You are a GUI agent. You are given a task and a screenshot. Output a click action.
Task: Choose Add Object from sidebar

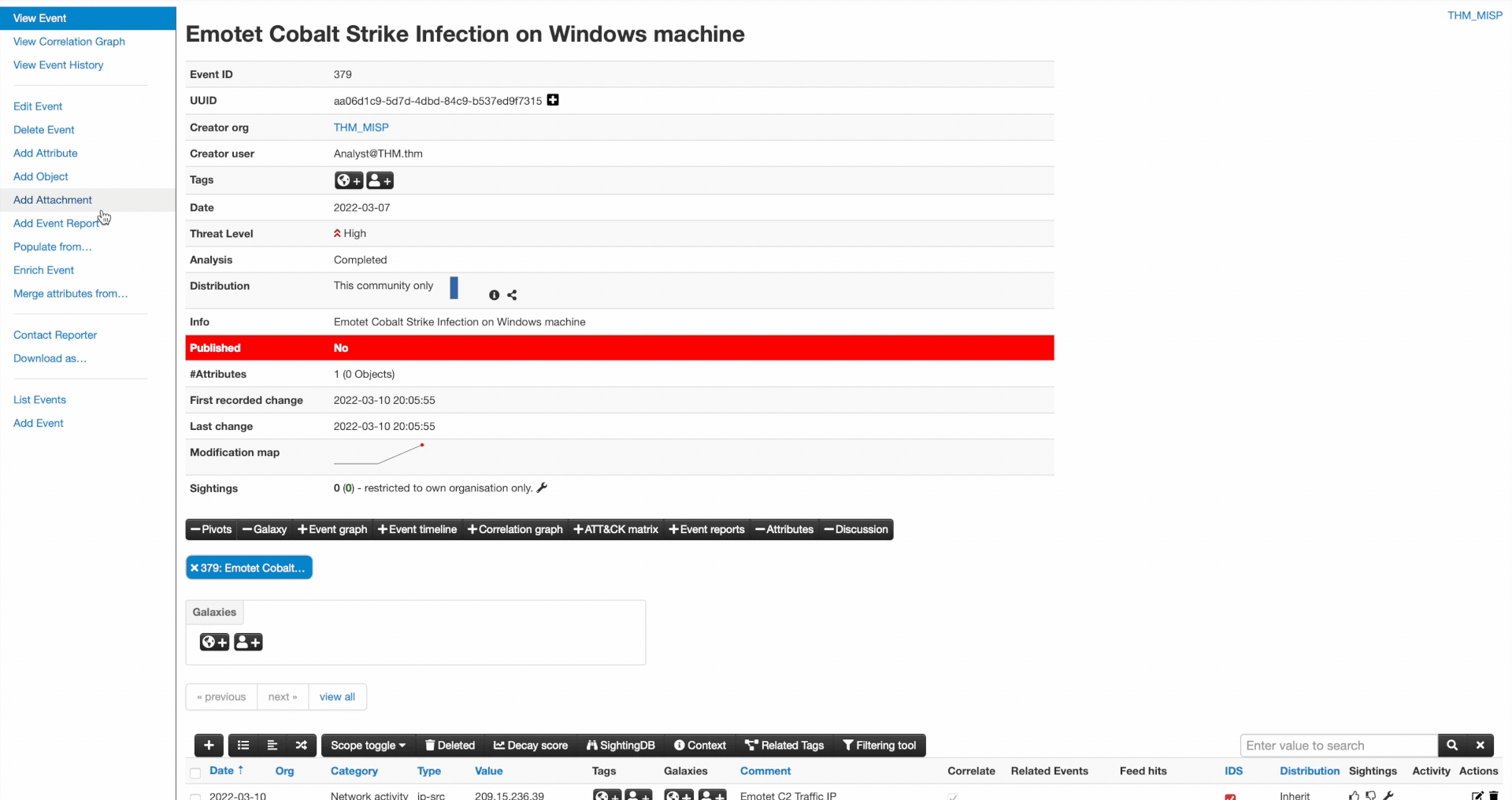pos(41,176)
